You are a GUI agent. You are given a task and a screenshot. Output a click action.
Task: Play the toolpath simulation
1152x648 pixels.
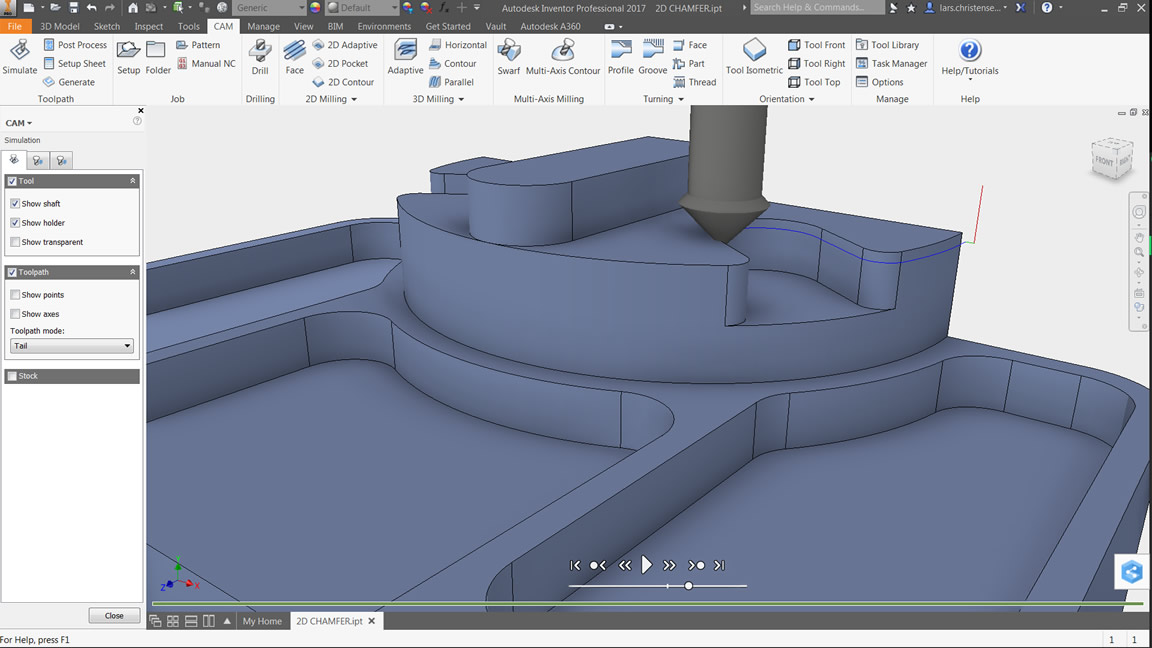pyautogui.click(x=646, y=565)
